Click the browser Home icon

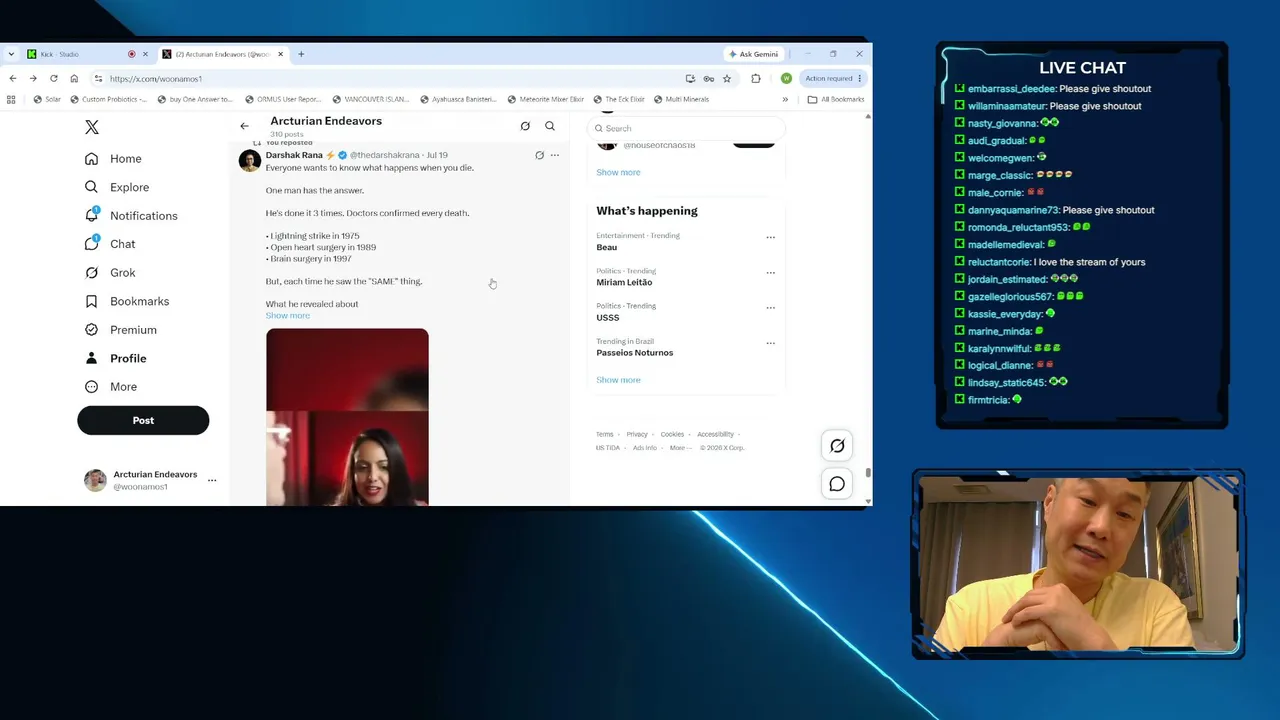[x=74, y=78]
